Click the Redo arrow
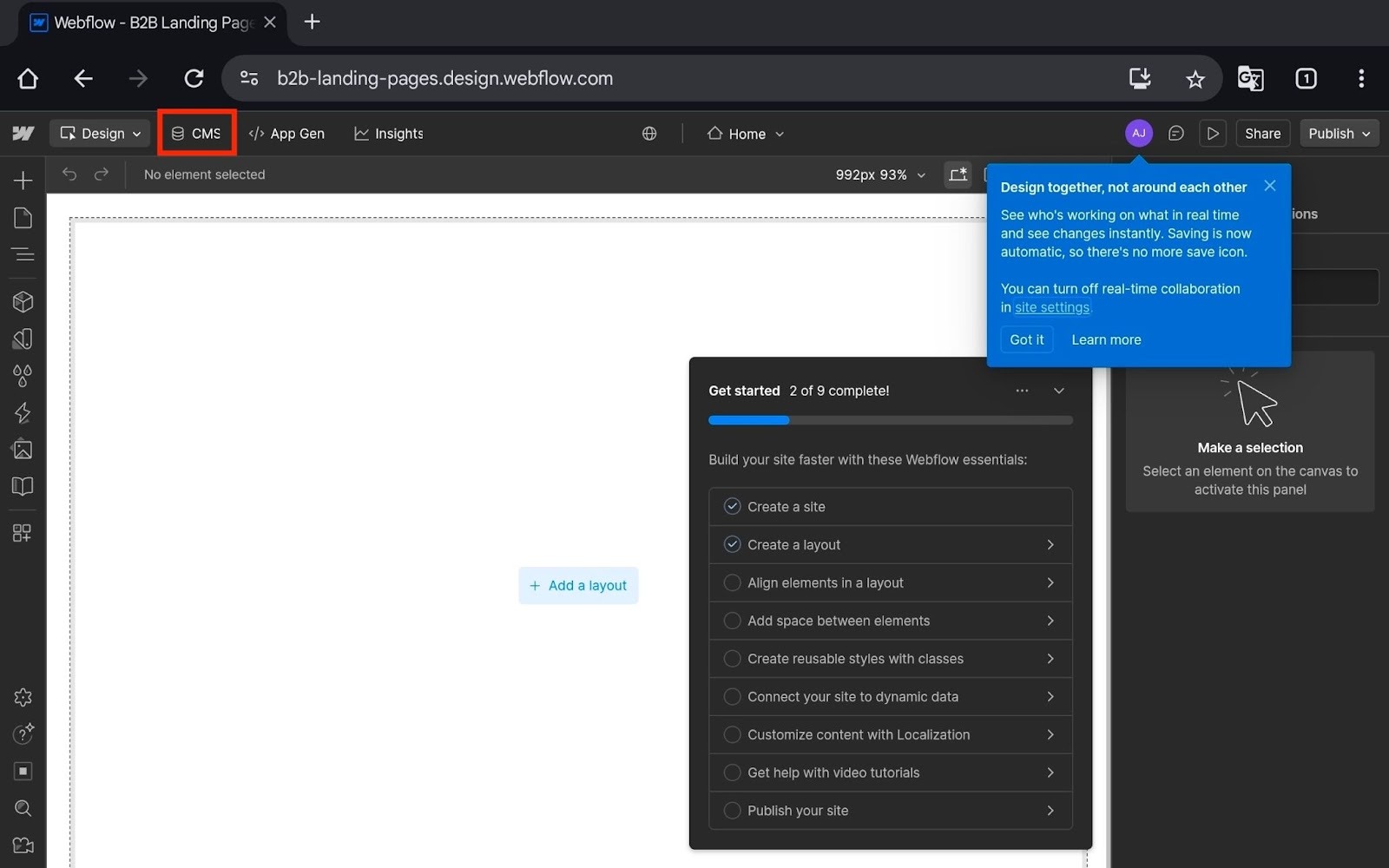 coord(102,174)
